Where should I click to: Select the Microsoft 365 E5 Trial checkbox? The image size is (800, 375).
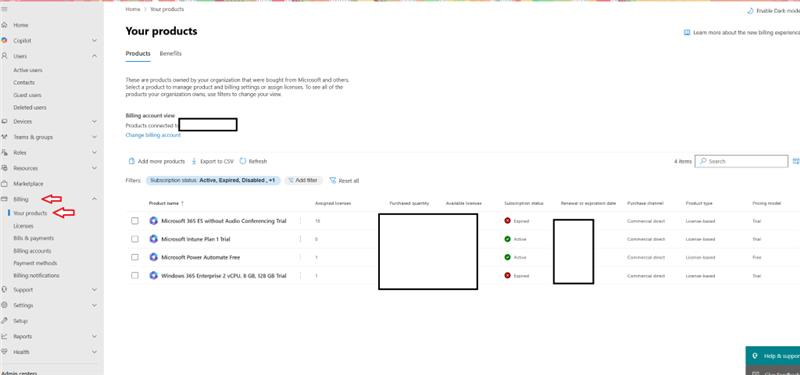pyautogui.click(x=135, y=221)
